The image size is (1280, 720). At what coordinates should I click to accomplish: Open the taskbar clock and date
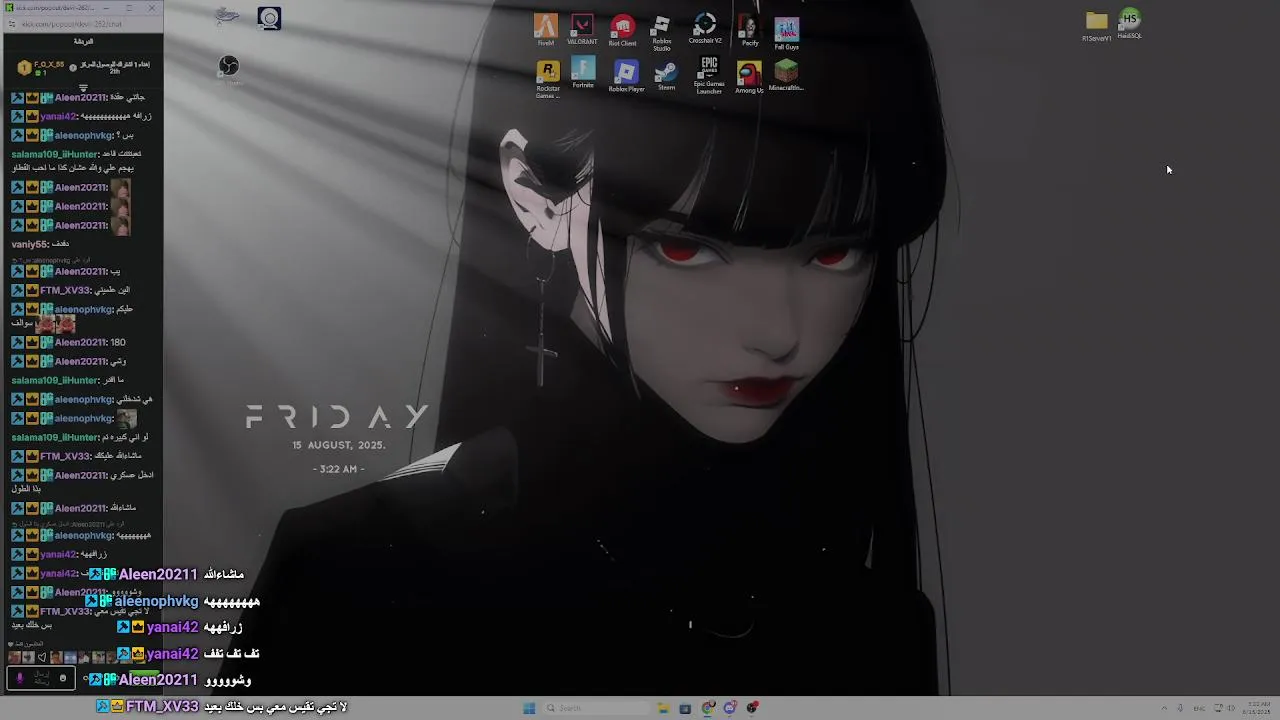coord(1258,708)
